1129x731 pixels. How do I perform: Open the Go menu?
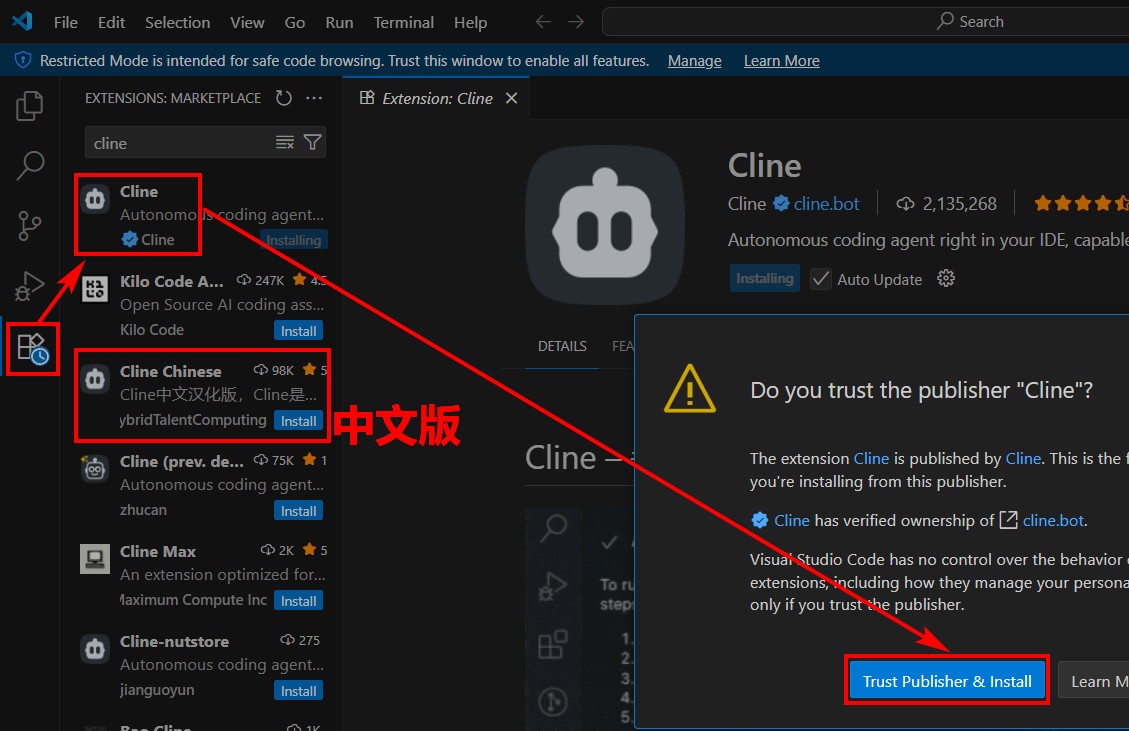coord(294,22)
